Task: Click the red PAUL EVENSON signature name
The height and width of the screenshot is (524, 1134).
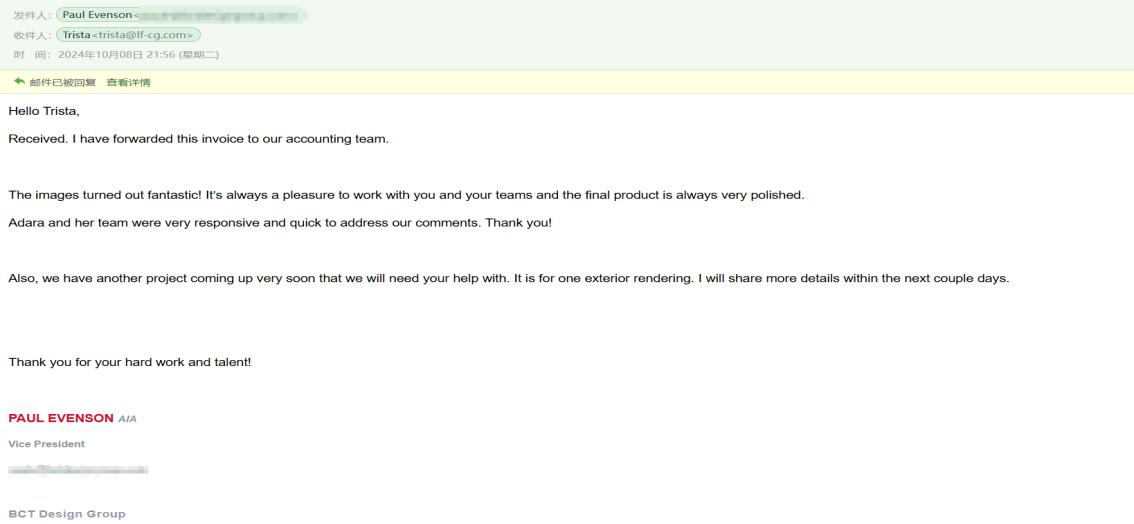Action: point(61,418)
